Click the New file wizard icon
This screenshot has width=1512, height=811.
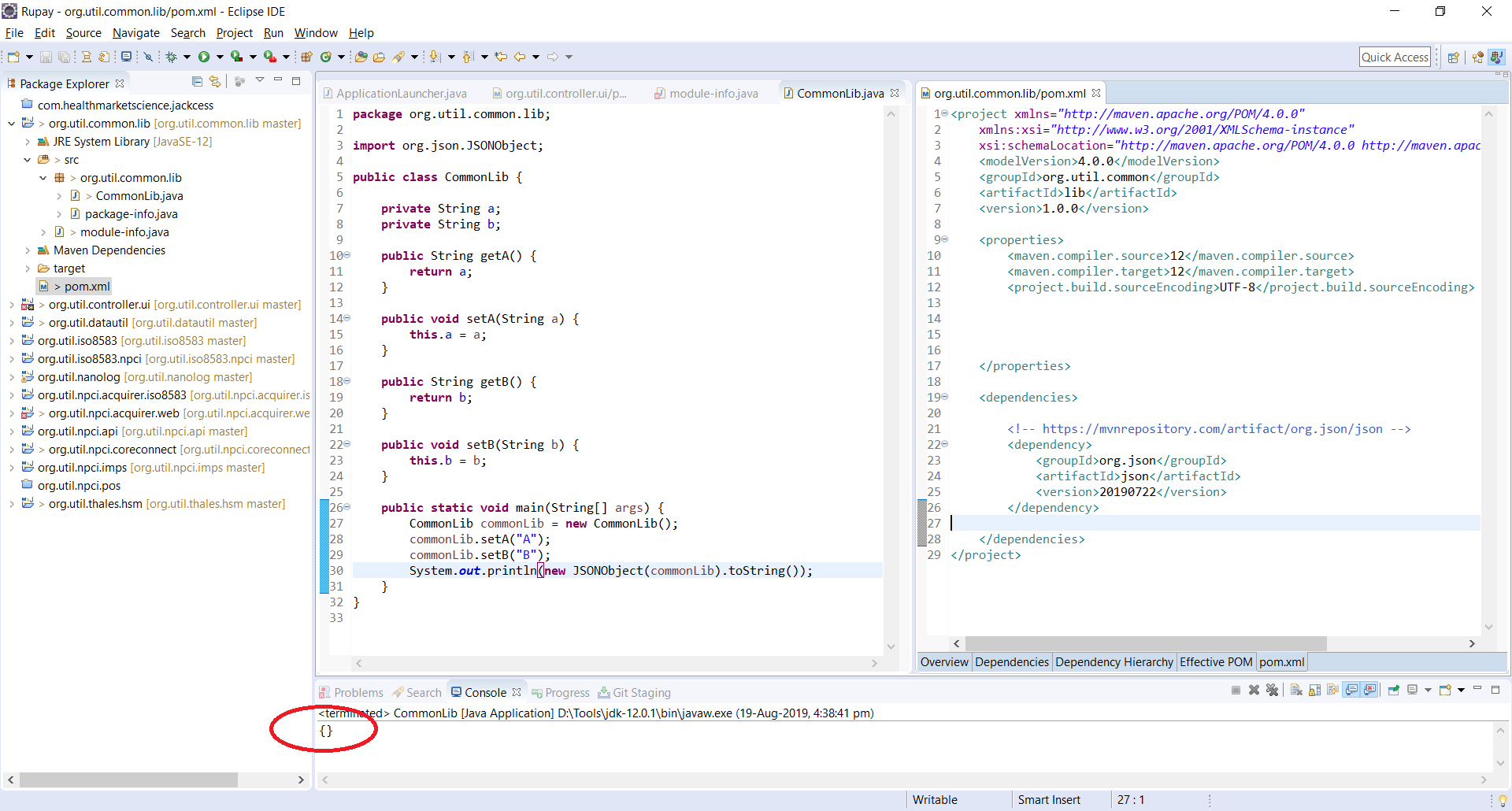(x=13, y=57)
